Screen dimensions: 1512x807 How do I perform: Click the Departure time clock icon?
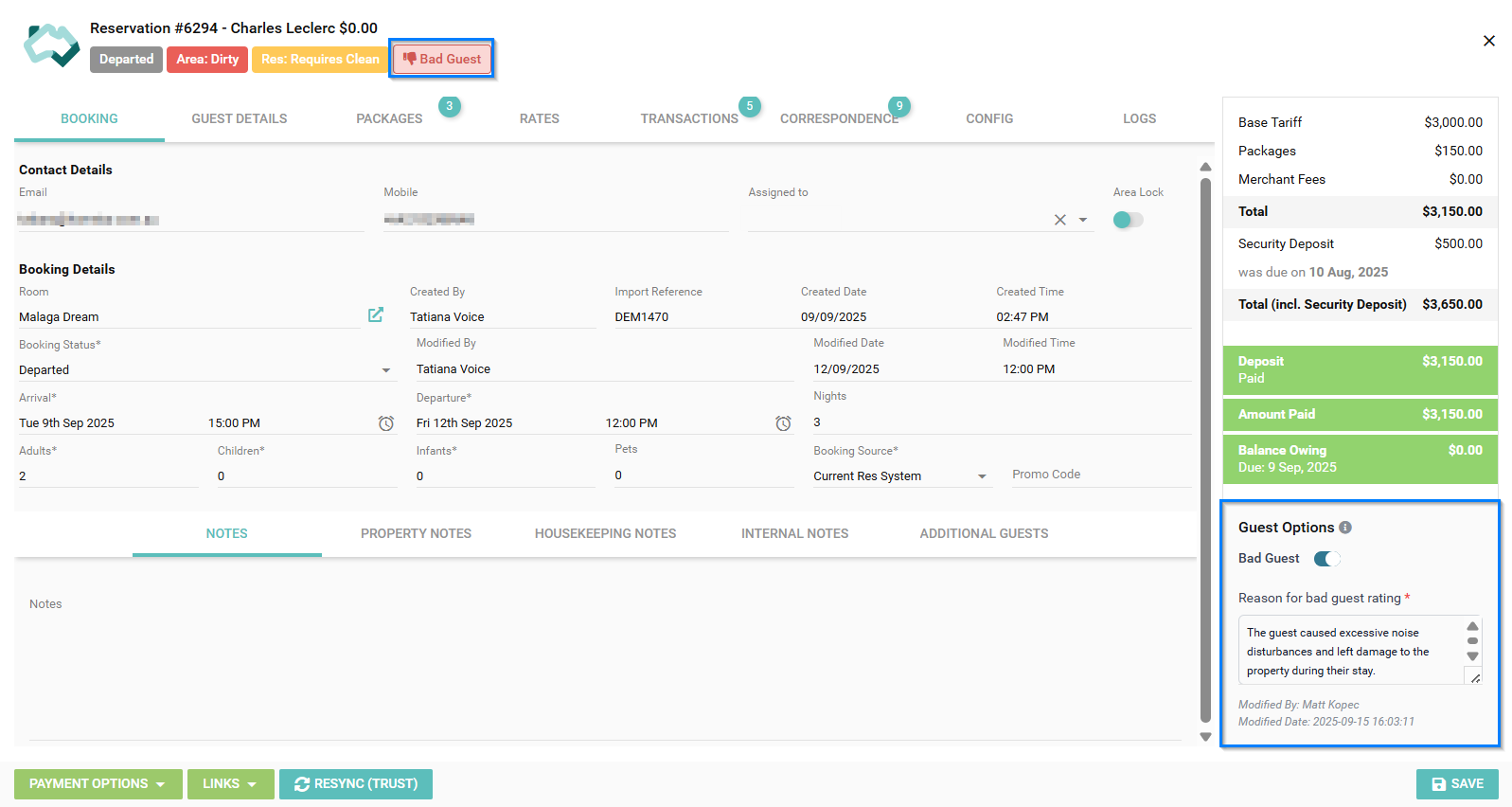tap(783, 423)
